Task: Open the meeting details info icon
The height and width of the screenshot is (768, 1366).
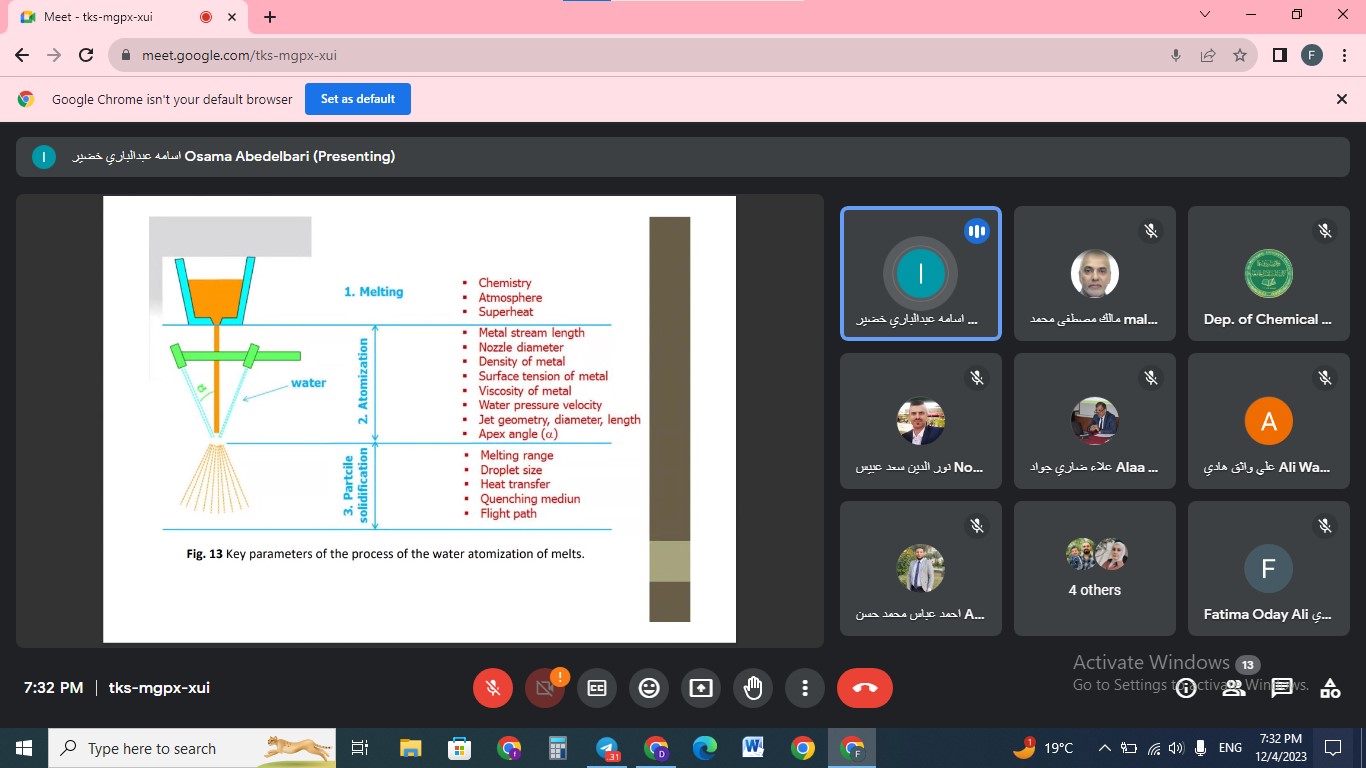Action: pos(1186,688)
